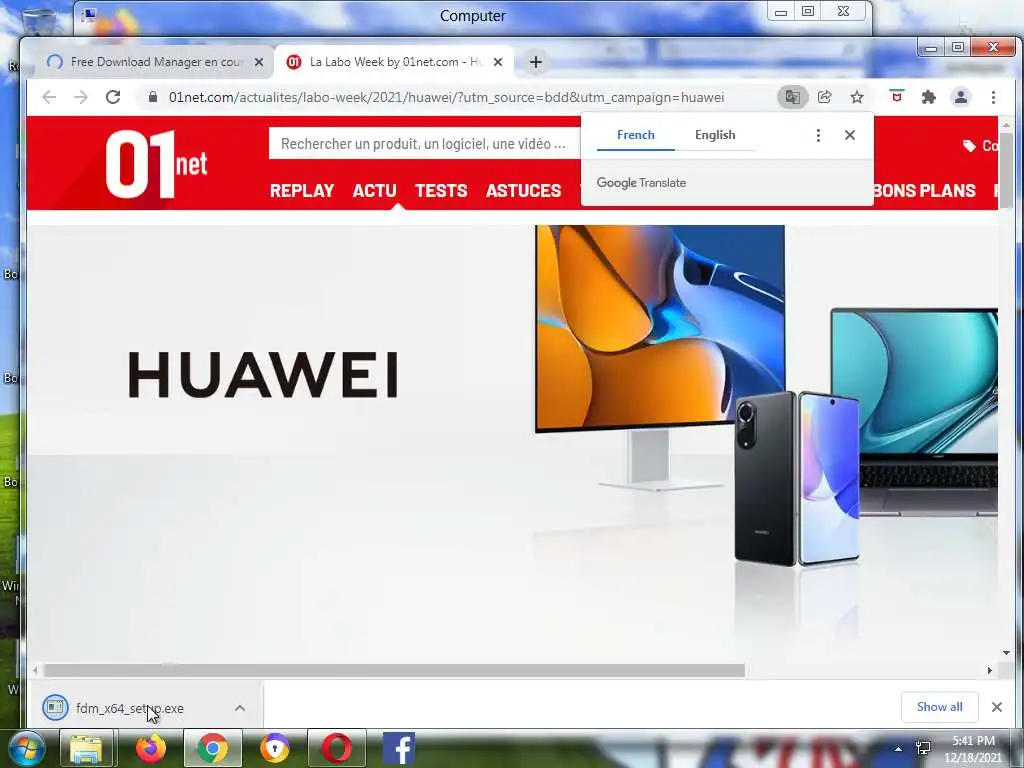Open the BONS PLANS menu section
This screenshot has width=1024, height=768.
click(x=924, y=191)
